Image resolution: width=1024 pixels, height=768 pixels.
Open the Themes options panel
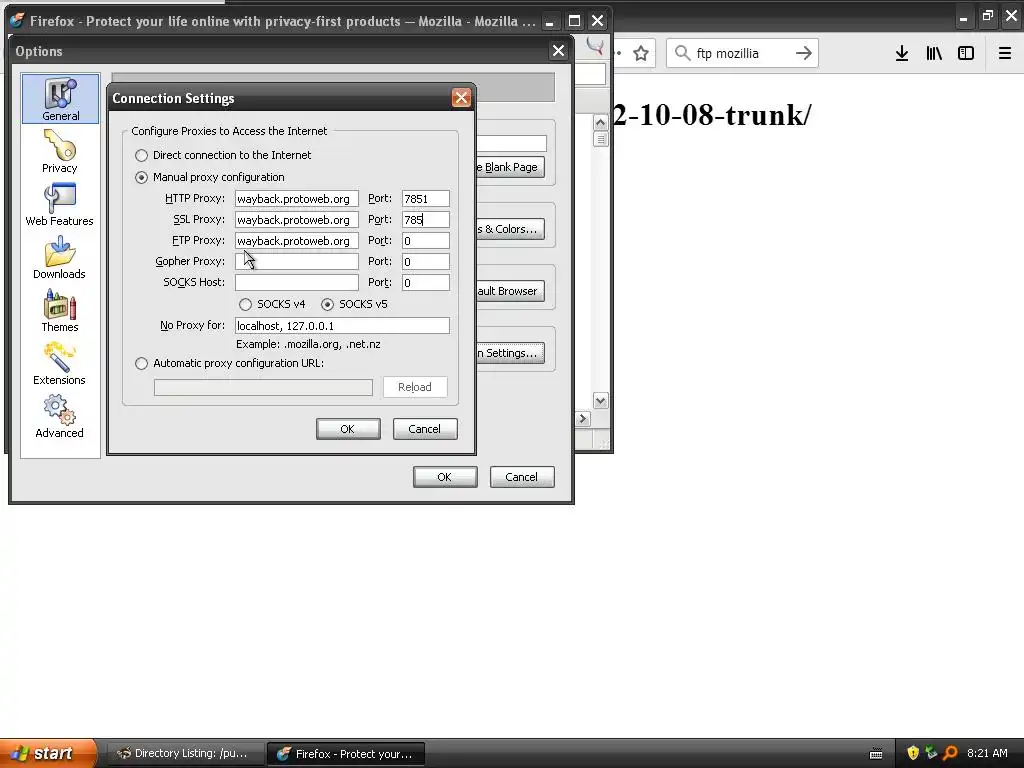pos(59,310)
